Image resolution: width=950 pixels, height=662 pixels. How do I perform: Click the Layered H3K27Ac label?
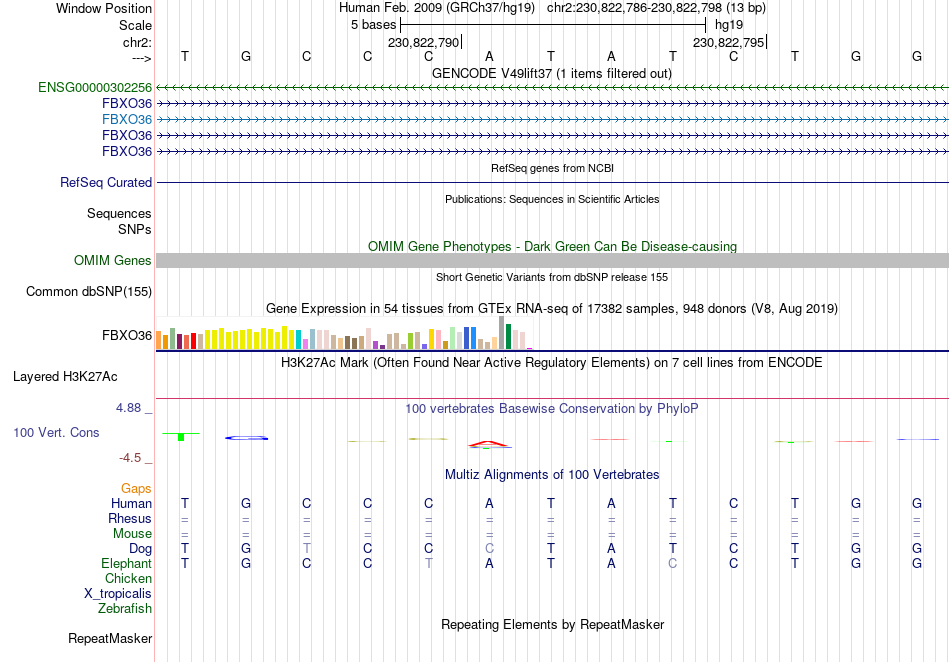pyautogui.click(x=65, y=377)
